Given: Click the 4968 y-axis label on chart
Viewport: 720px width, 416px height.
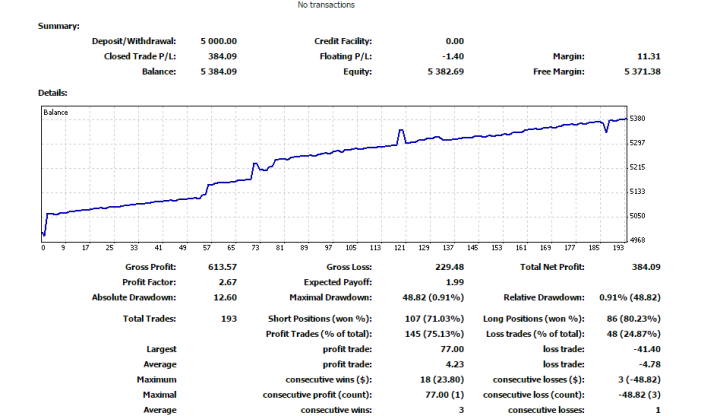Looking at the screenshot, I should [637, 240].
